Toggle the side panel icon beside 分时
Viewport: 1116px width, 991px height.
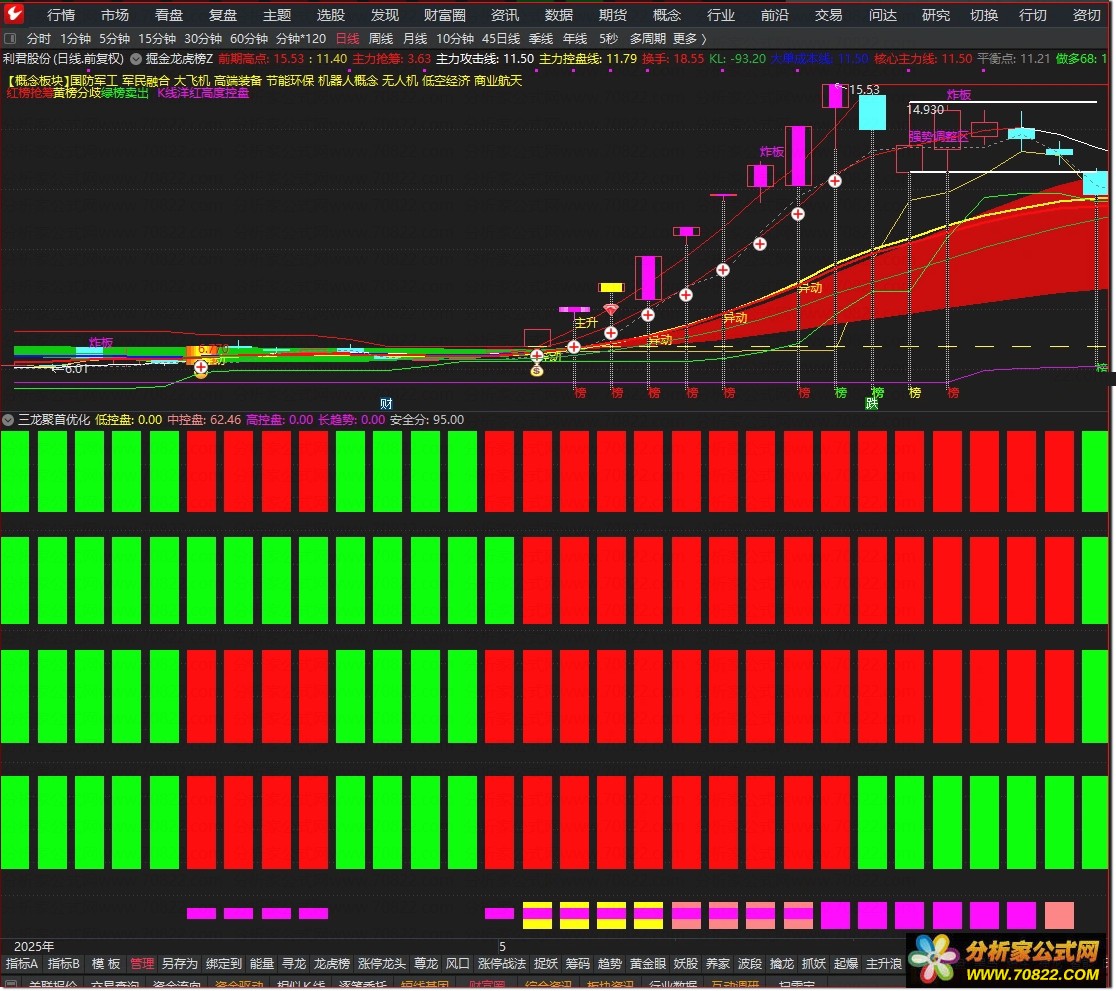click(10, 38)
